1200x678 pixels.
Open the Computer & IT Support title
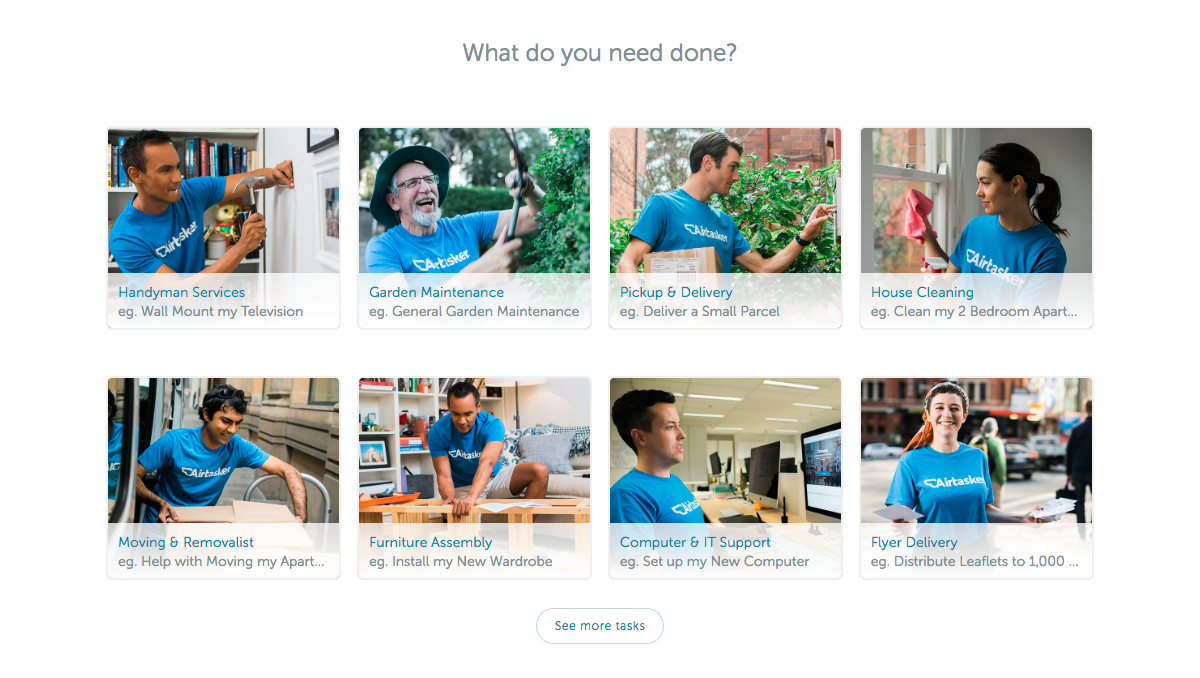pos(695,542)
